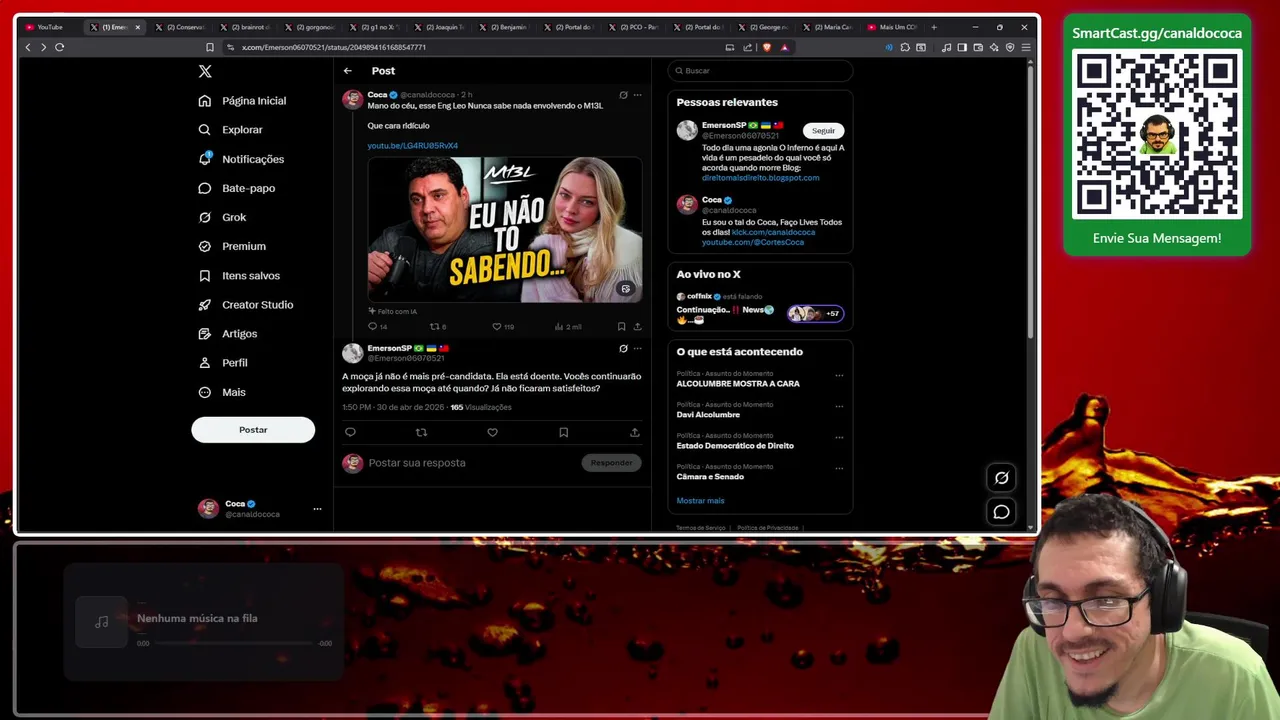1280x720 pixels.
Task: Open the EU NÃO TÔ SABENDO video thumbnail
Action: [x=505, y=230]
